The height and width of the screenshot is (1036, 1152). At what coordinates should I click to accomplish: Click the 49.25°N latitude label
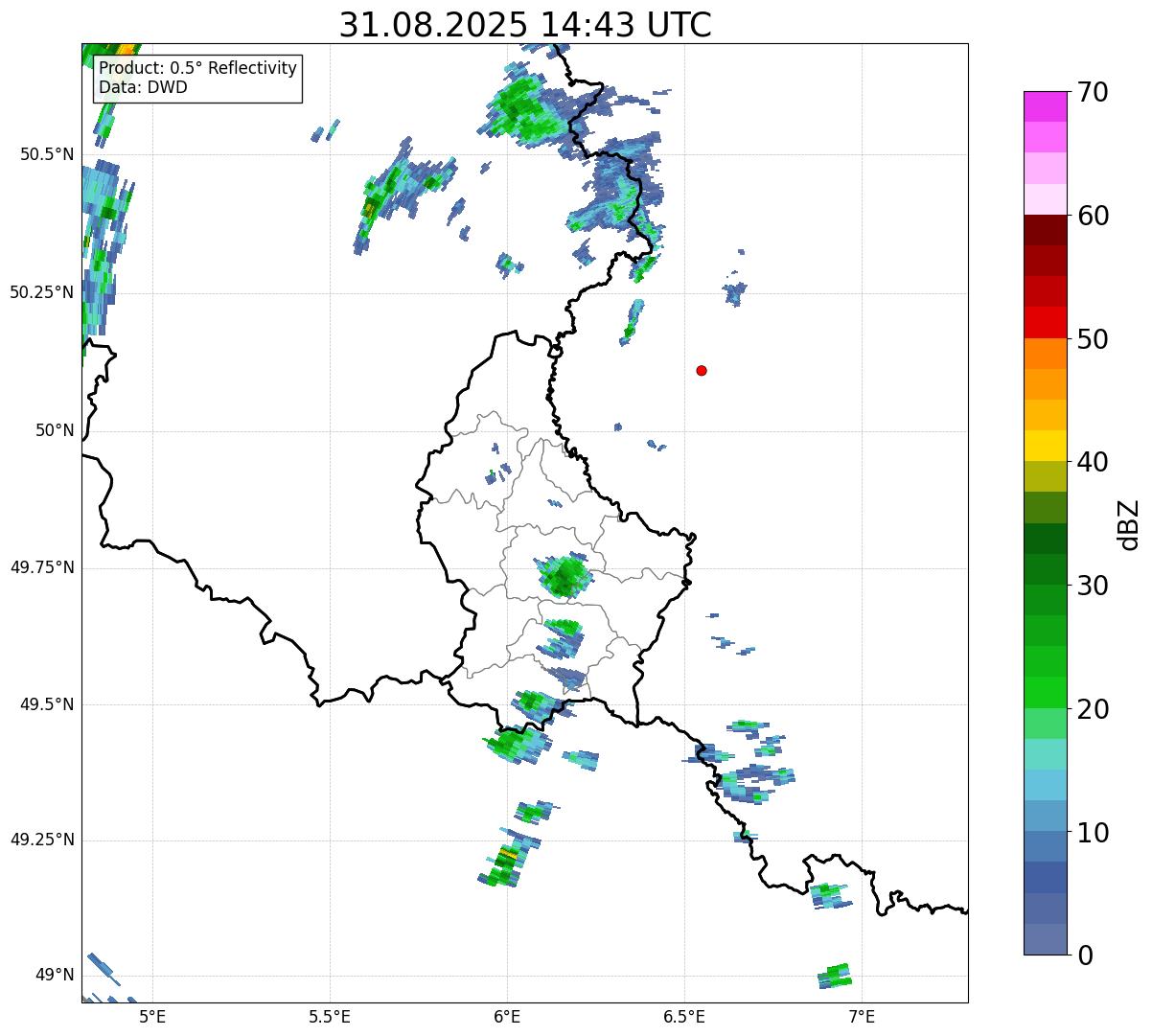(41, 840)
